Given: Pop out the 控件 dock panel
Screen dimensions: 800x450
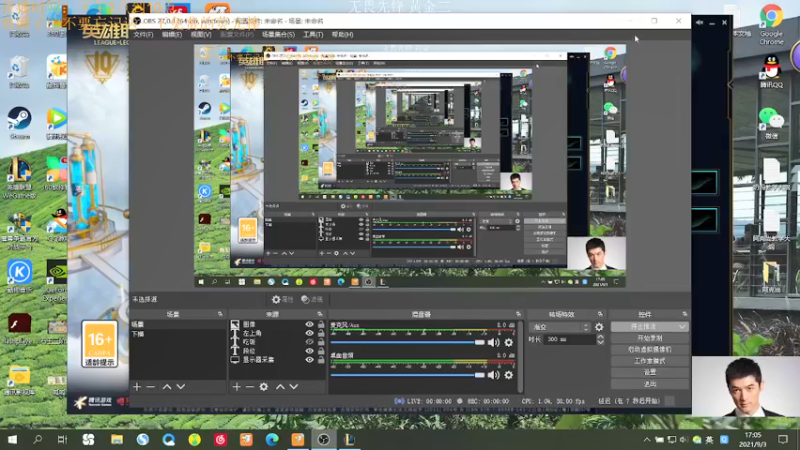Looking at the screenshot, I should (685, 314).
